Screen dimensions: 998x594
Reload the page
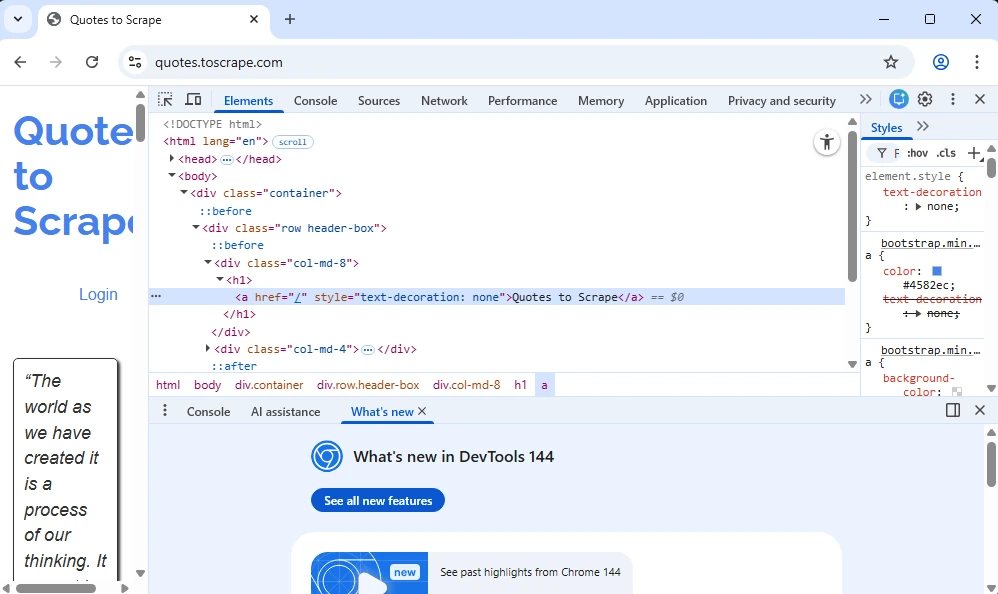[x=92, y=62]
